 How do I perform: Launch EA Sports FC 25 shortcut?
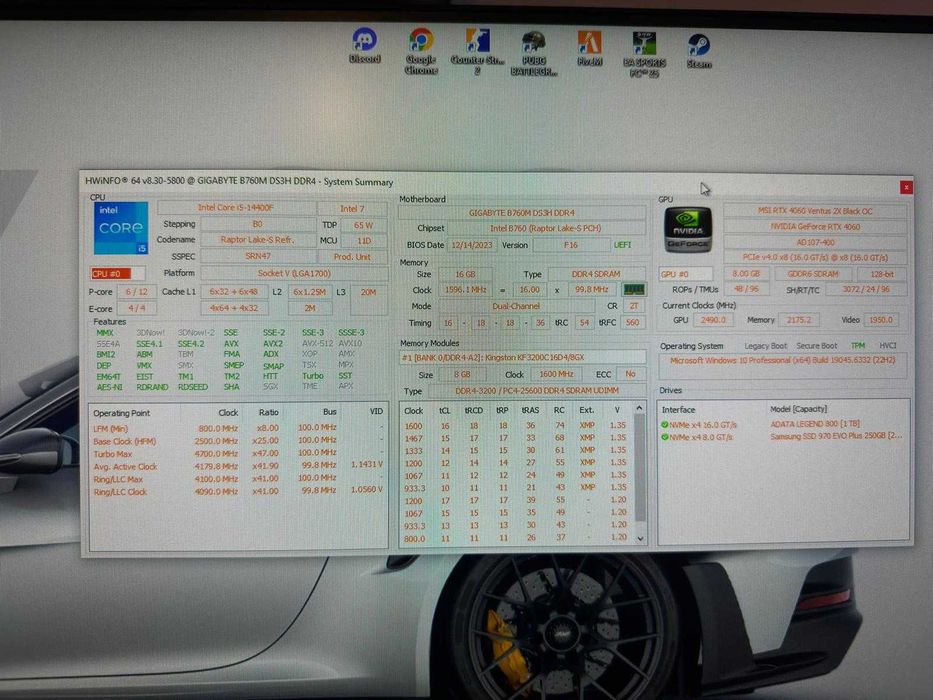pos(644,55)
